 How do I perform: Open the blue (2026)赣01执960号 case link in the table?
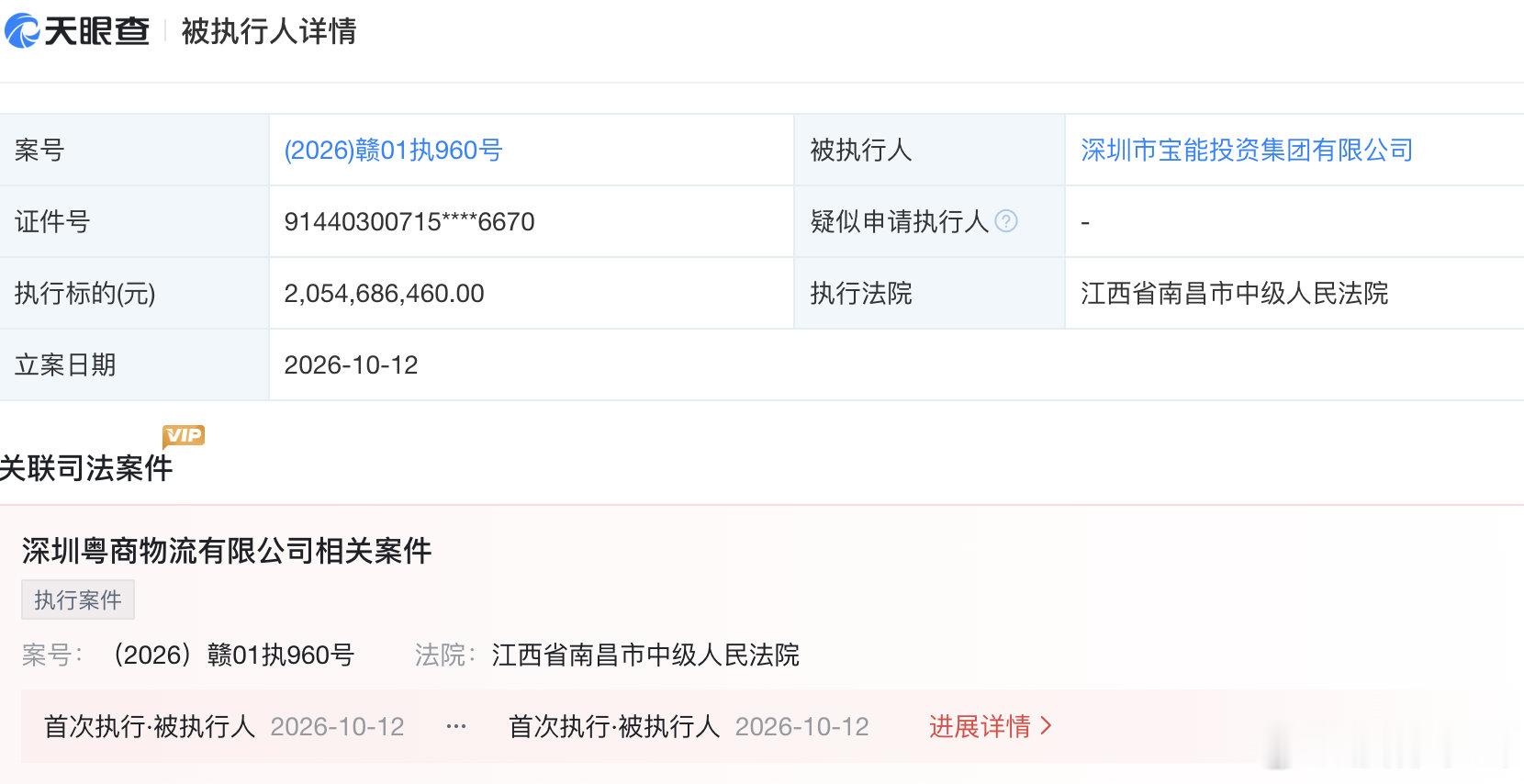tap(393, 150)
